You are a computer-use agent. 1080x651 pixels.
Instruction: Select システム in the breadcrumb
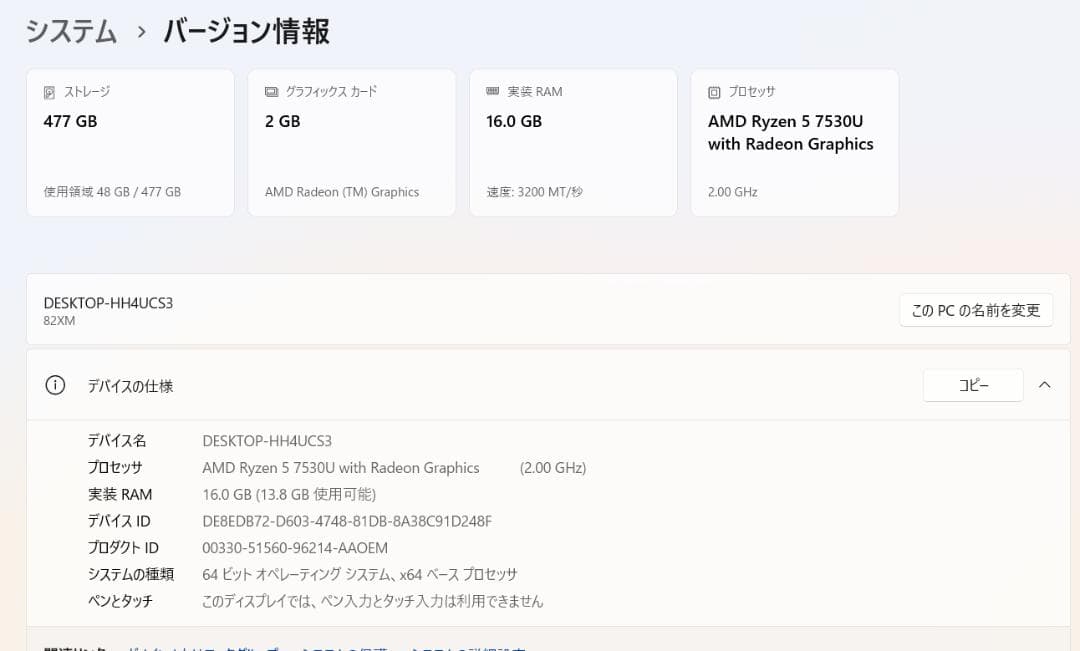click(x=70, y=31)
